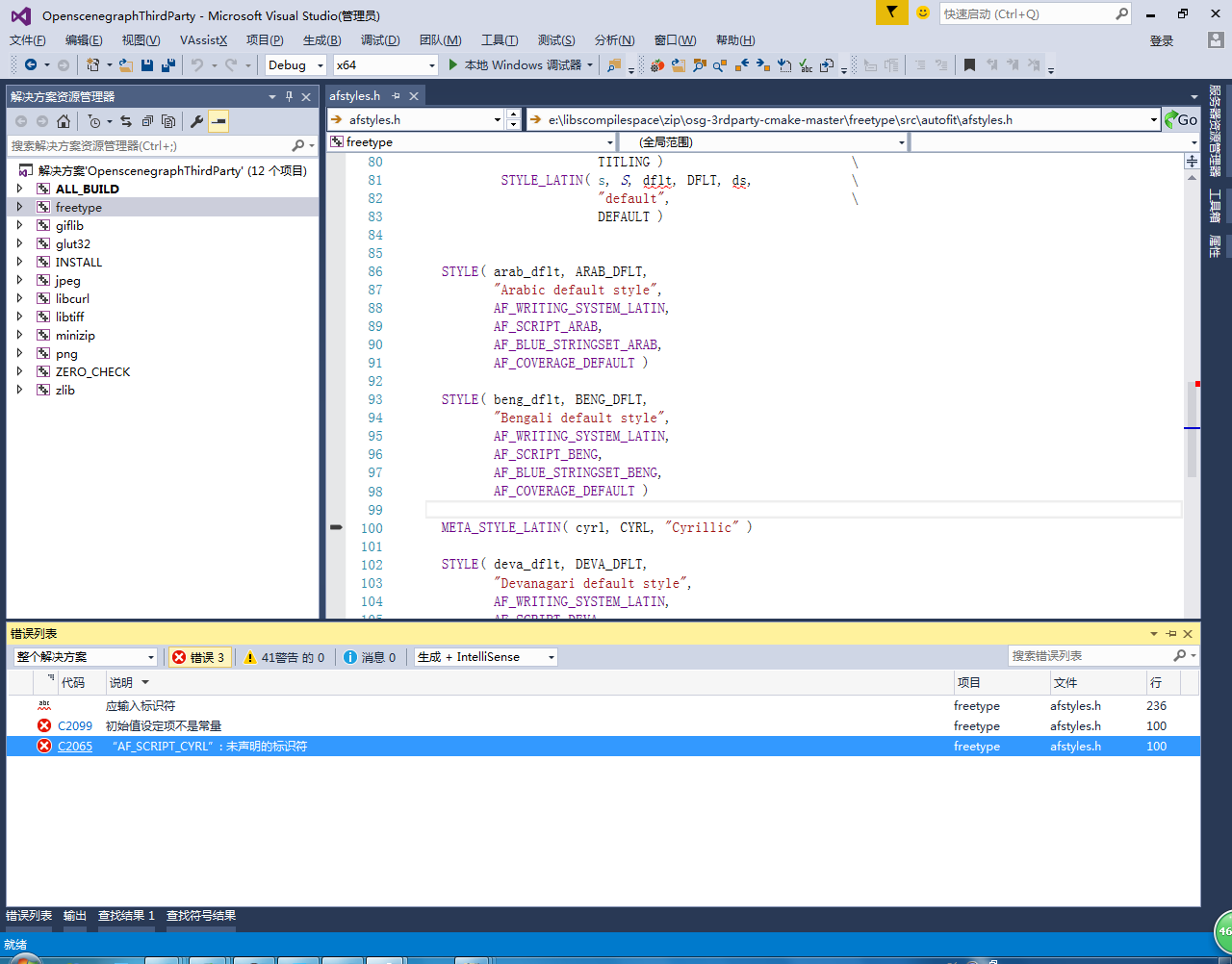Click the find in files icon

coord(614,64)
